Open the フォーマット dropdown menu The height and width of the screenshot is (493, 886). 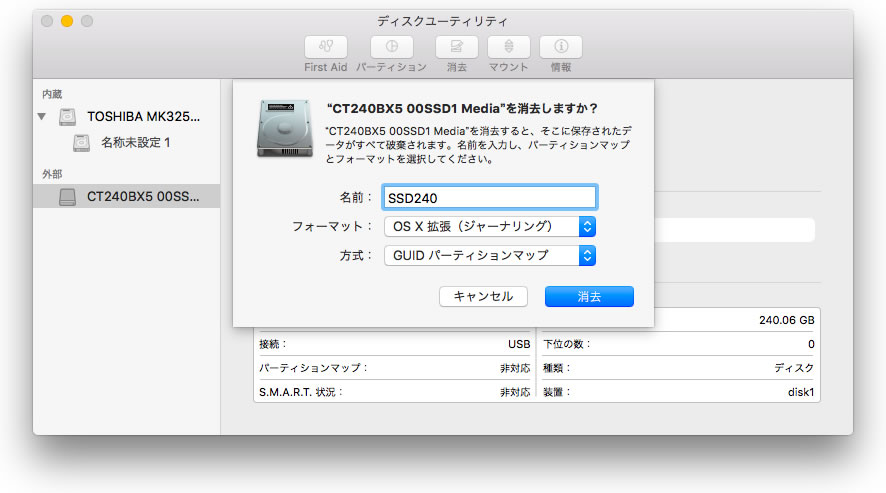pos(490,226)
